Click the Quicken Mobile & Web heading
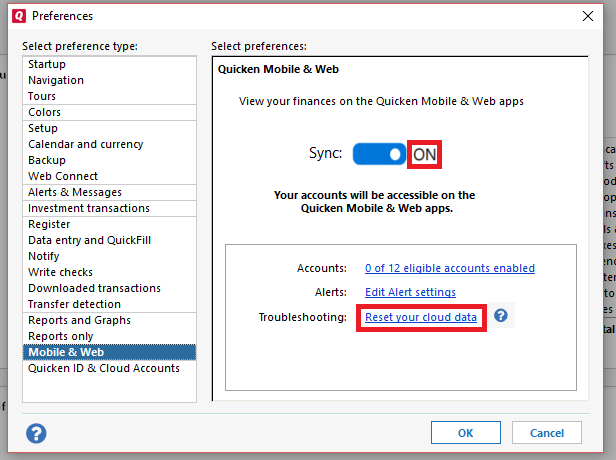The image size is (616, 460). tap(278, 69)
